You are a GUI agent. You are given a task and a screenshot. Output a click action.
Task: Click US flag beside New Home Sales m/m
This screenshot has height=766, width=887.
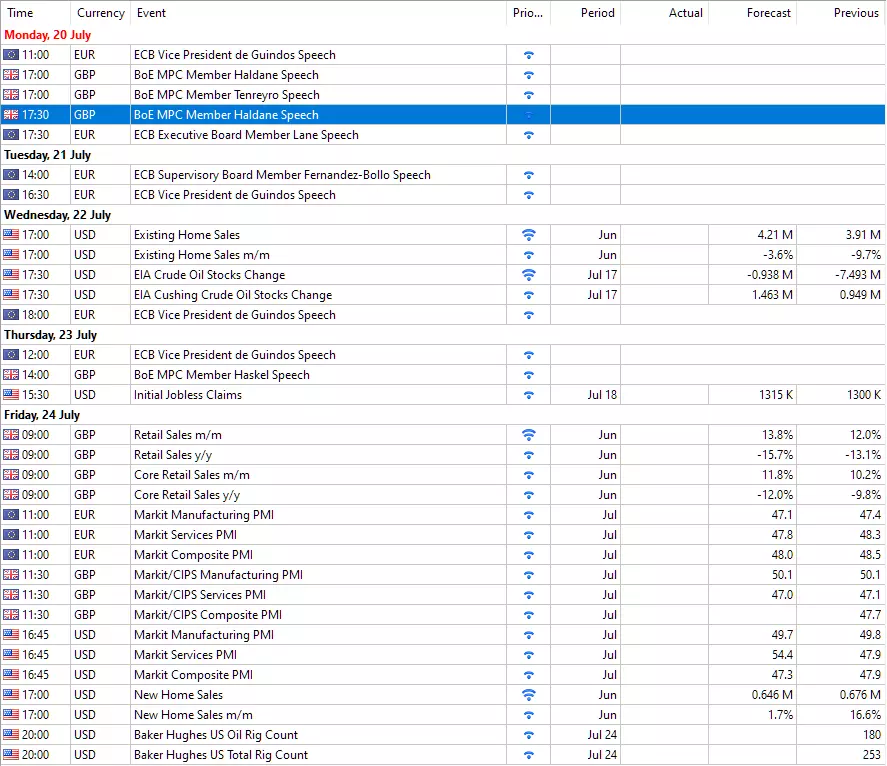[x=11, y=715]
